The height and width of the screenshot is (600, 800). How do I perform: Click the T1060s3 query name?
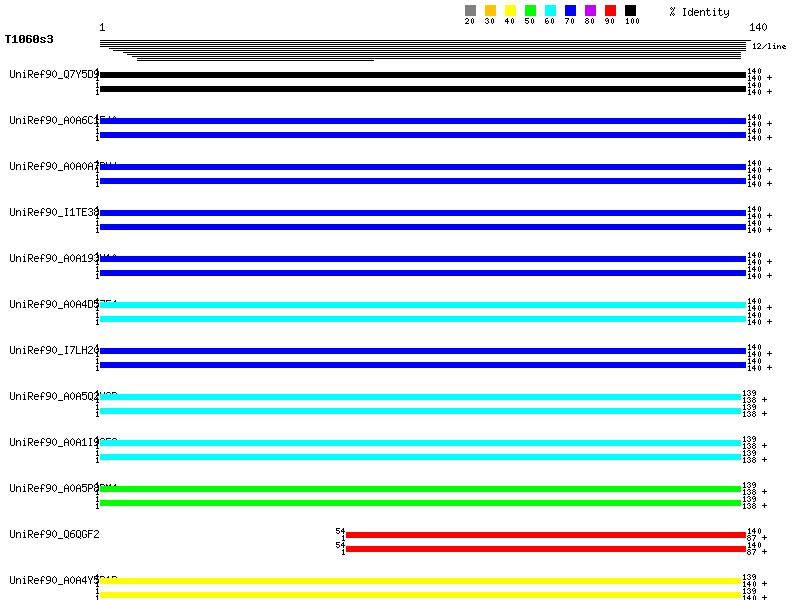coord(29,40)
